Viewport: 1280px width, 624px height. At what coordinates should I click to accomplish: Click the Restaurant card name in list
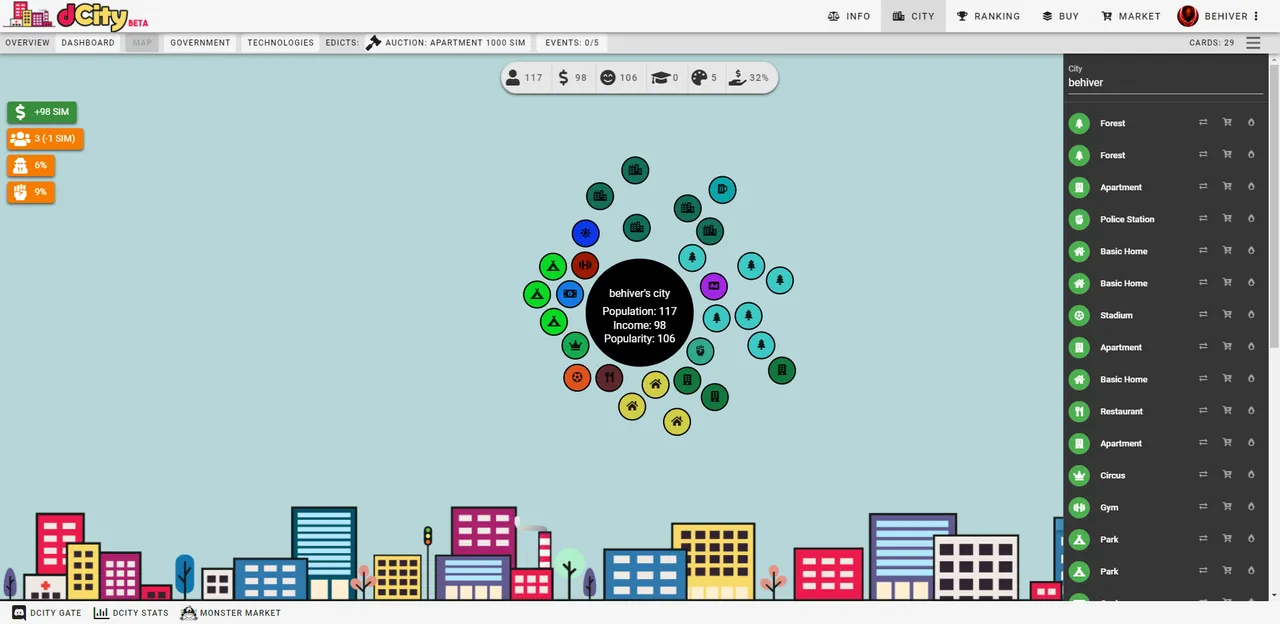point(1121,411)
